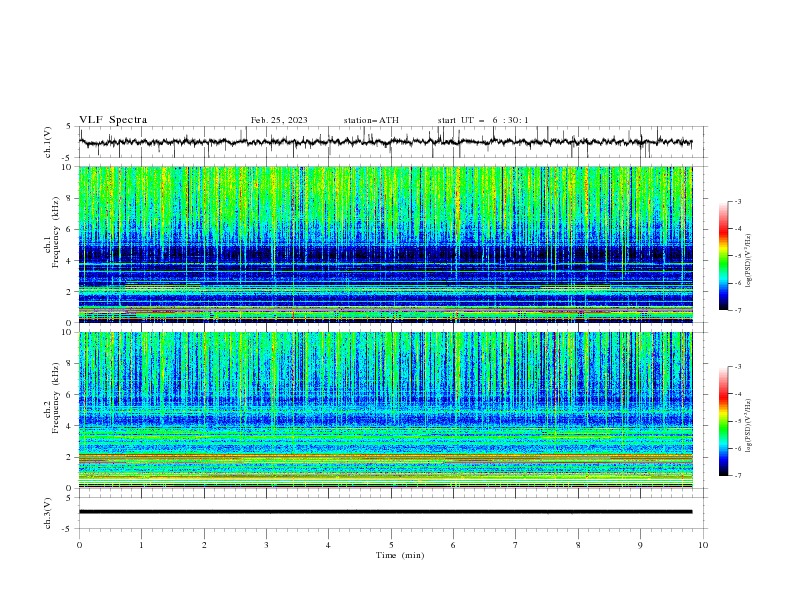Click the ch.2 "Frequency (kHz)" axis label
The height and width of the screenshot is (612, 792).
click(55, 397)
